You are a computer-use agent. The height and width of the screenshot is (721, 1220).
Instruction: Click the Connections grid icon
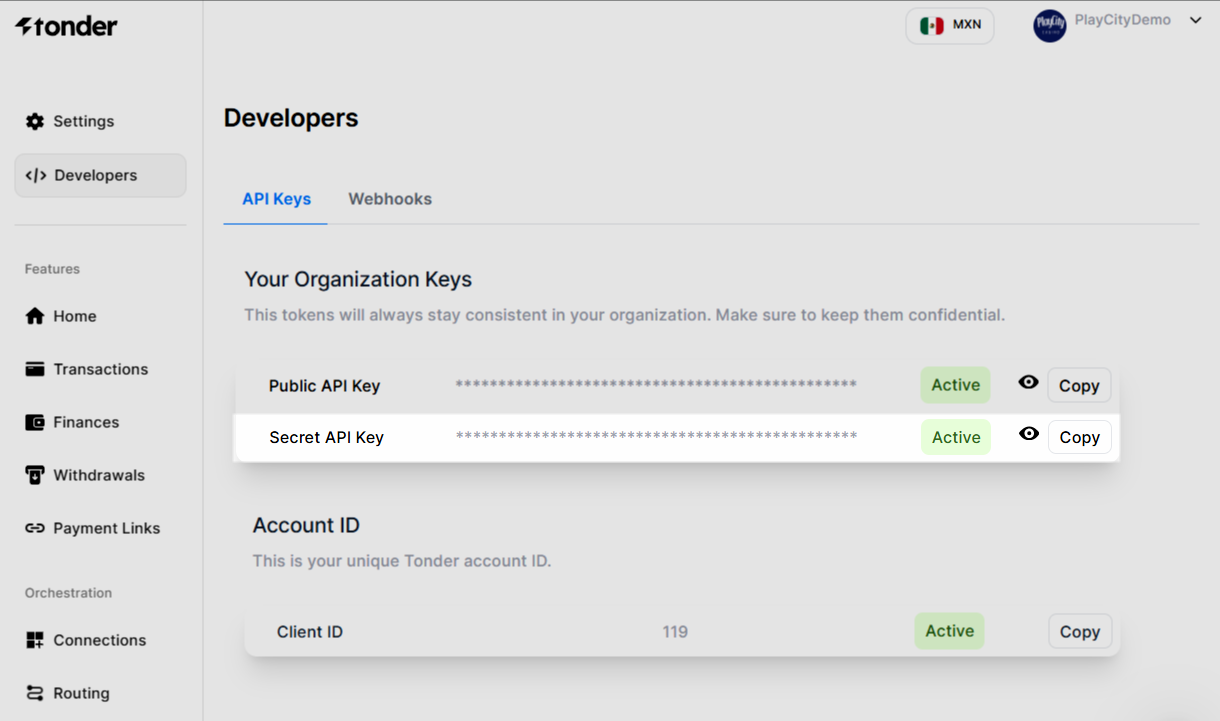[x=35, y=640]
